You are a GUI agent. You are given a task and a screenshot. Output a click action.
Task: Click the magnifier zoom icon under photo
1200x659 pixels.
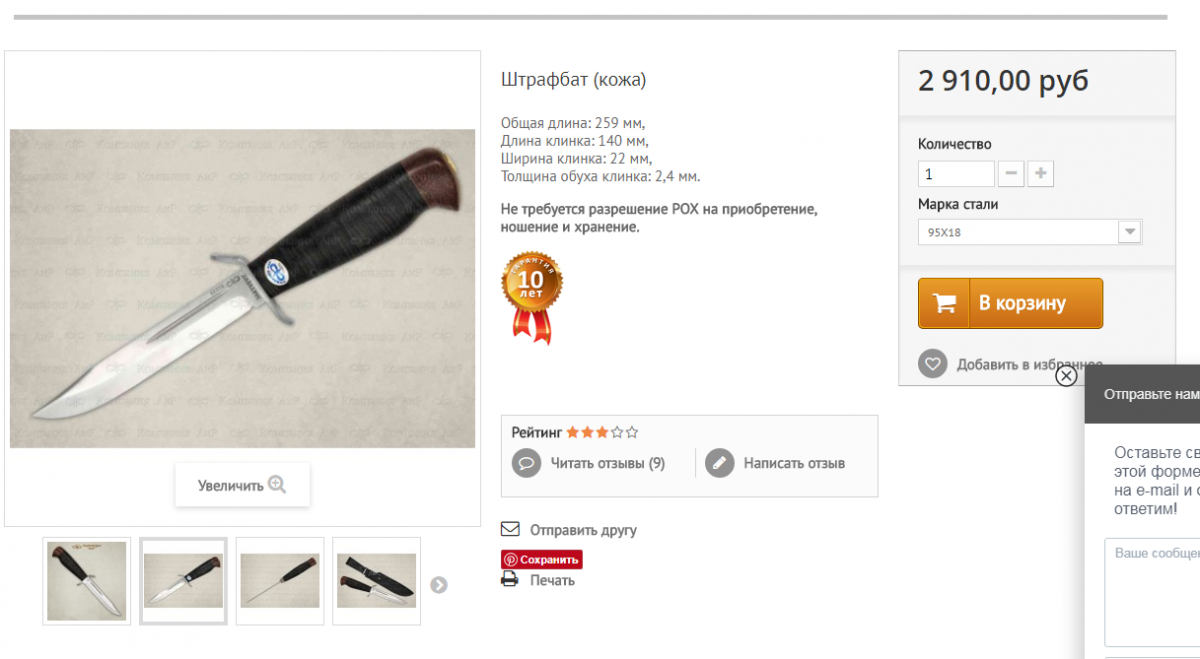click(277, 485)
